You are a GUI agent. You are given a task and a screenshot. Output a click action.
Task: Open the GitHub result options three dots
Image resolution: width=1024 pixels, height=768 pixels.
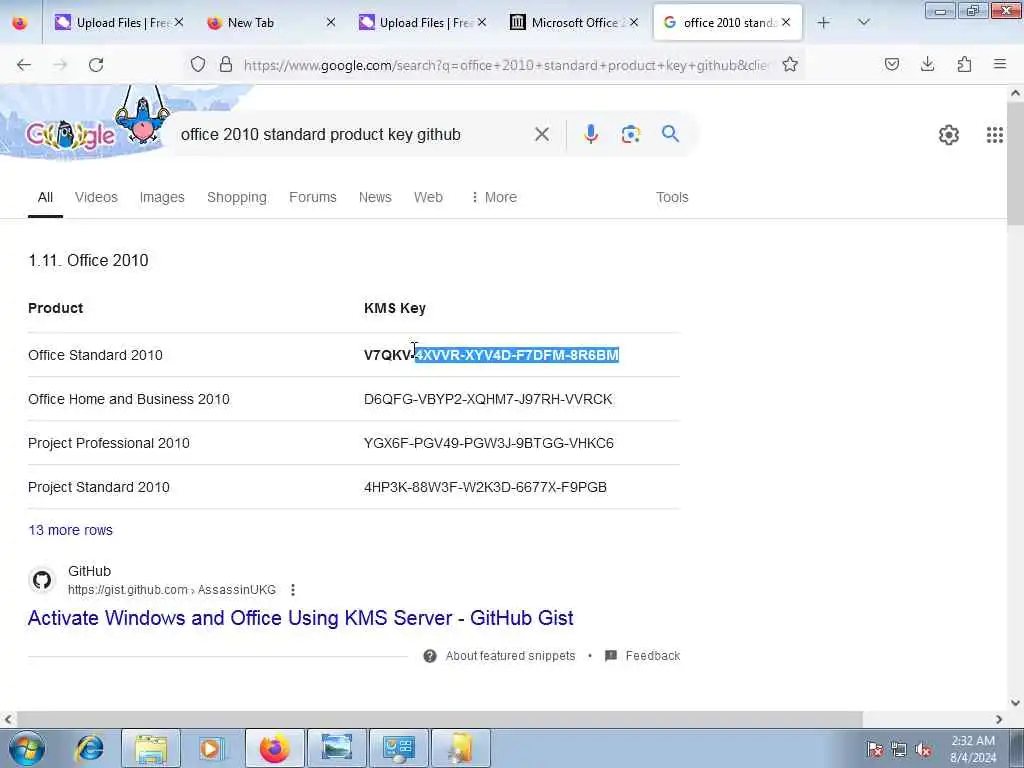(x=293, y=590)
